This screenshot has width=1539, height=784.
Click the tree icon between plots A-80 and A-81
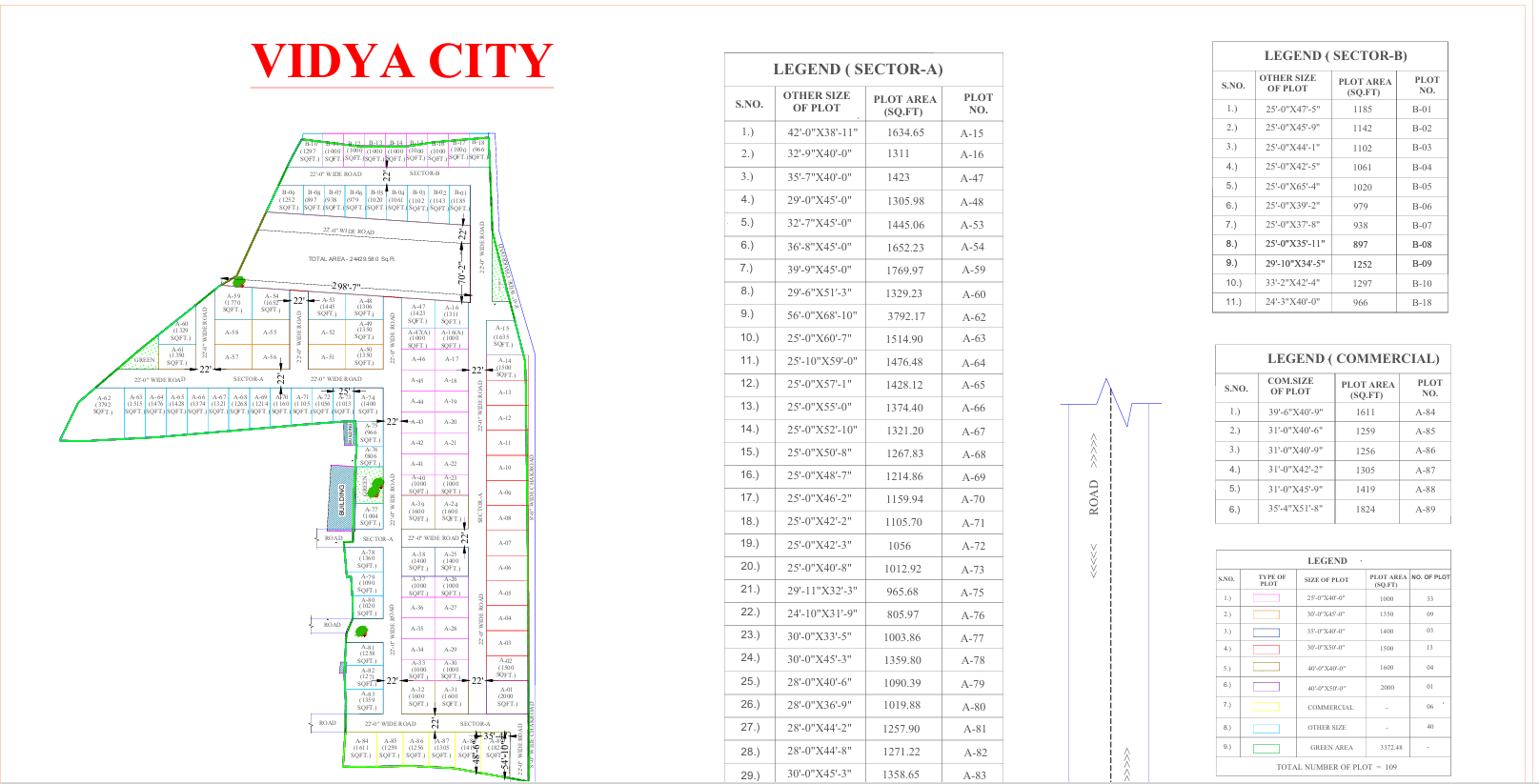click(362, 631)
